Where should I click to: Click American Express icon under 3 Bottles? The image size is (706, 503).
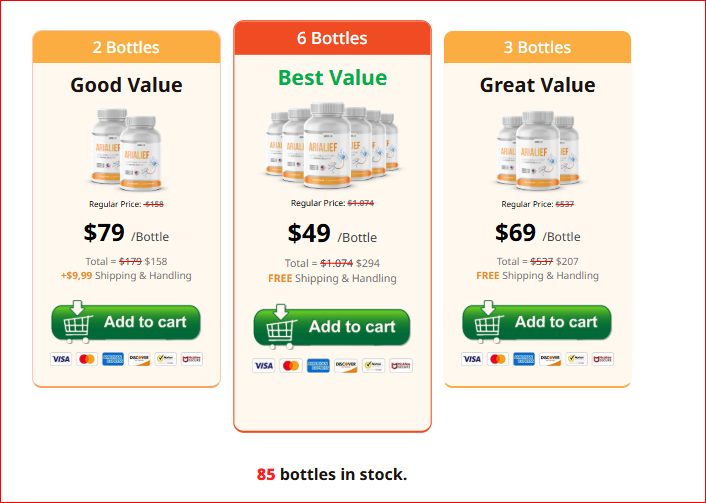click(524, 359)
